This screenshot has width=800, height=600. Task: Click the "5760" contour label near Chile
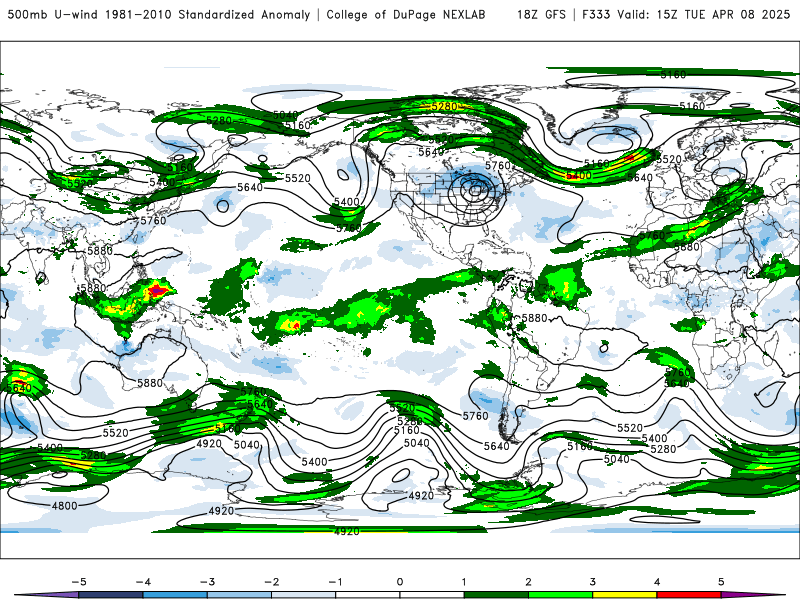[x=476, y=416]
